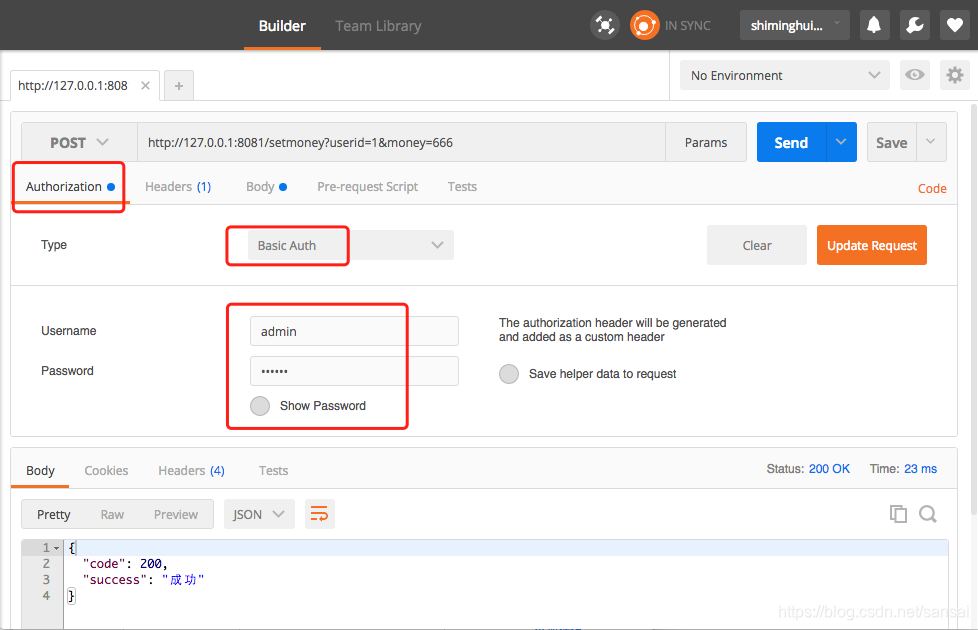Close the http://127.0.0.1:808 request tab

coord(145,85)
